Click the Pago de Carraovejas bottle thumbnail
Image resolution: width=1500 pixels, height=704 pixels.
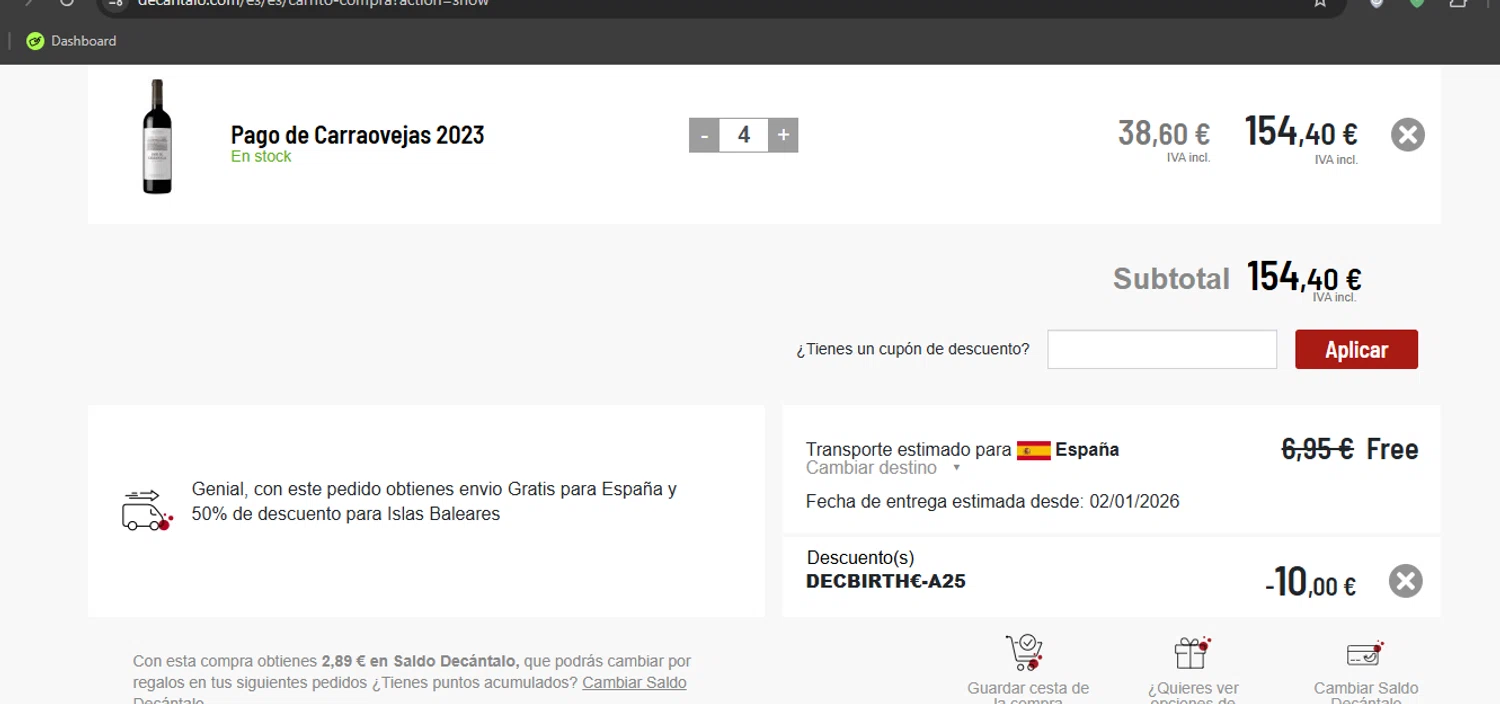point(157,136)
